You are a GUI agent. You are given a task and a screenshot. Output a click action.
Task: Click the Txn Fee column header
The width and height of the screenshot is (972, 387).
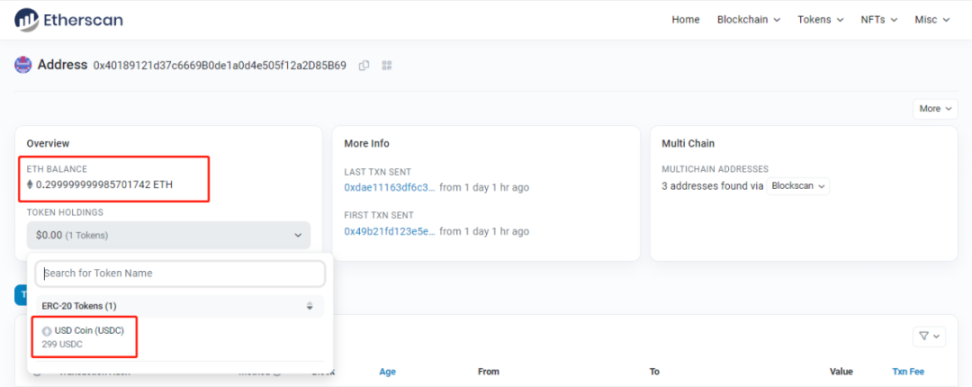[x=908, y=371]
